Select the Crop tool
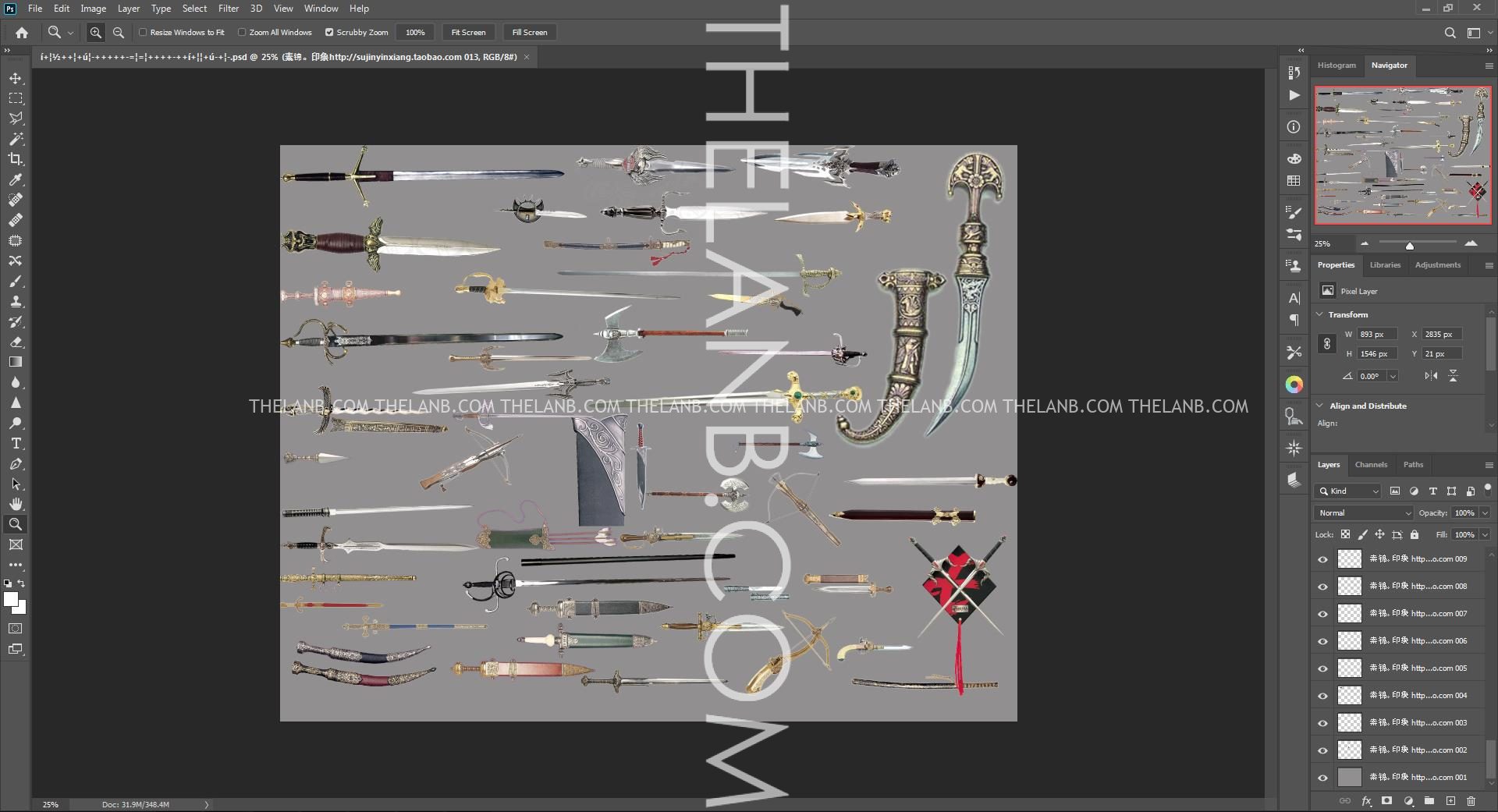Image resolution: width=1498 pixels, height=812 pixels. pos(16,159)
